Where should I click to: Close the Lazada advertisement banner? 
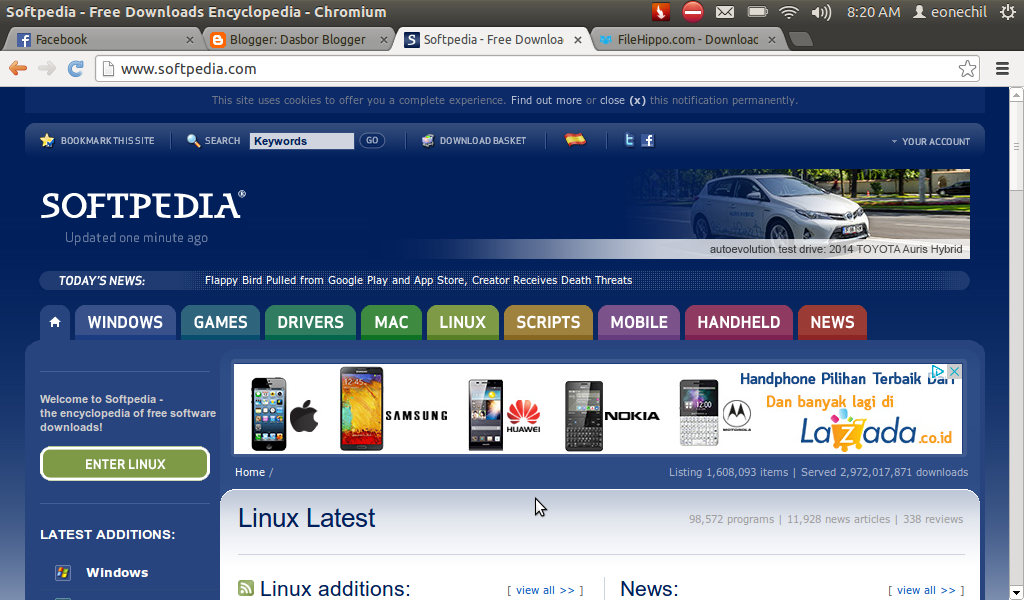click(x=954, y=371)
